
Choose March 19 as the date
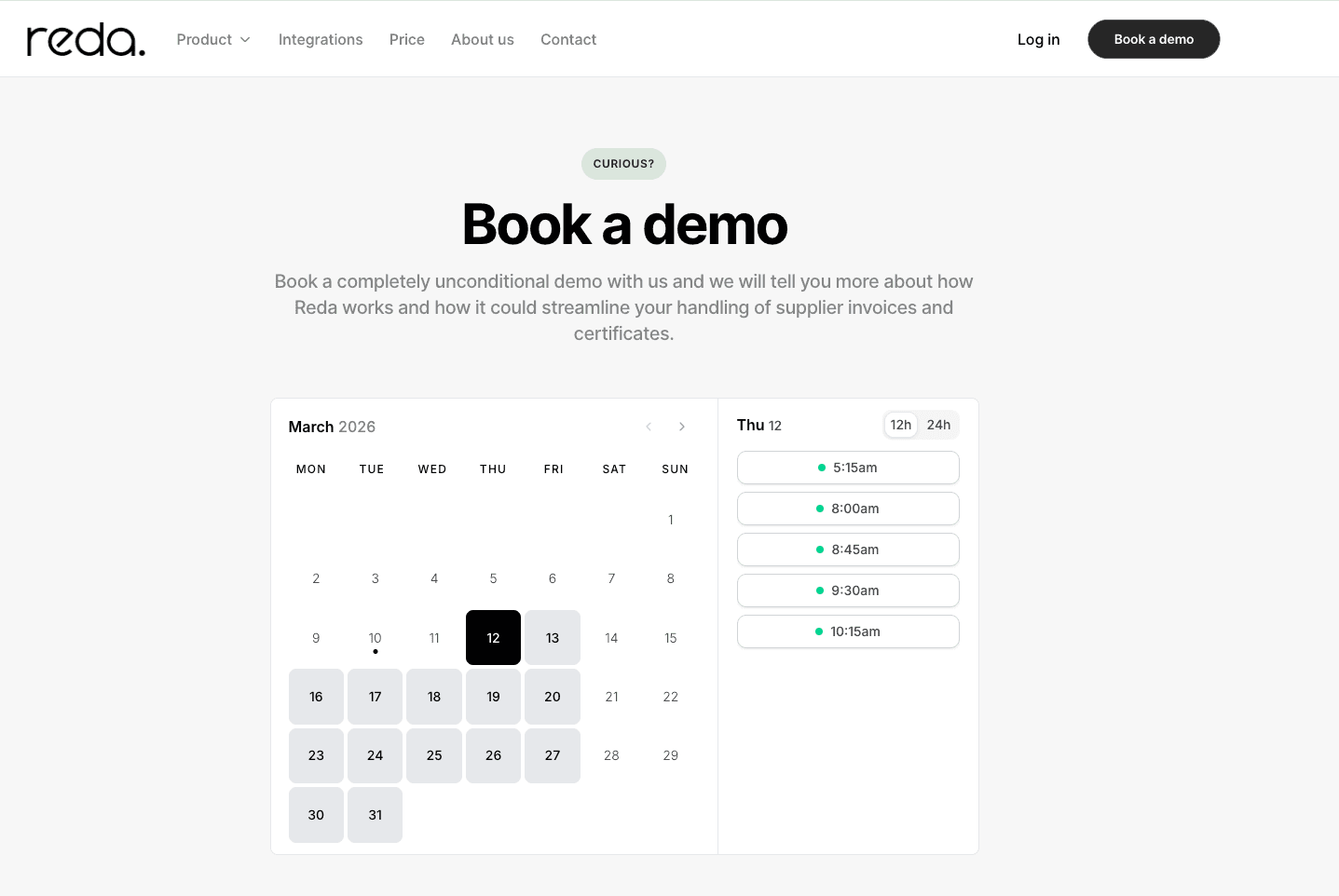tap(493, 697)
